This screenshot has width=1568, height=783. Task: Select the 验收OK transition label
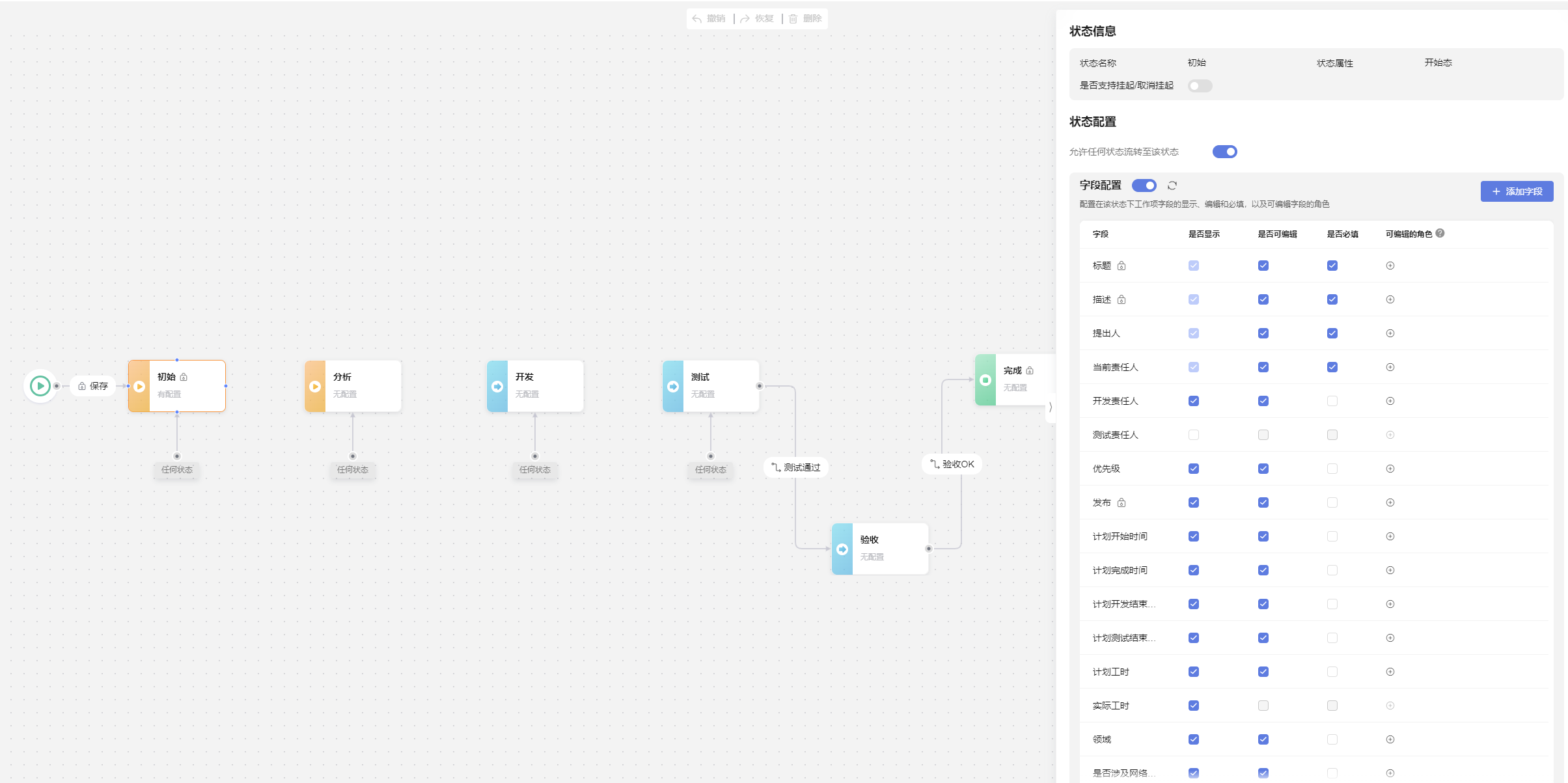pyautogui.click(x=952, y=464)
